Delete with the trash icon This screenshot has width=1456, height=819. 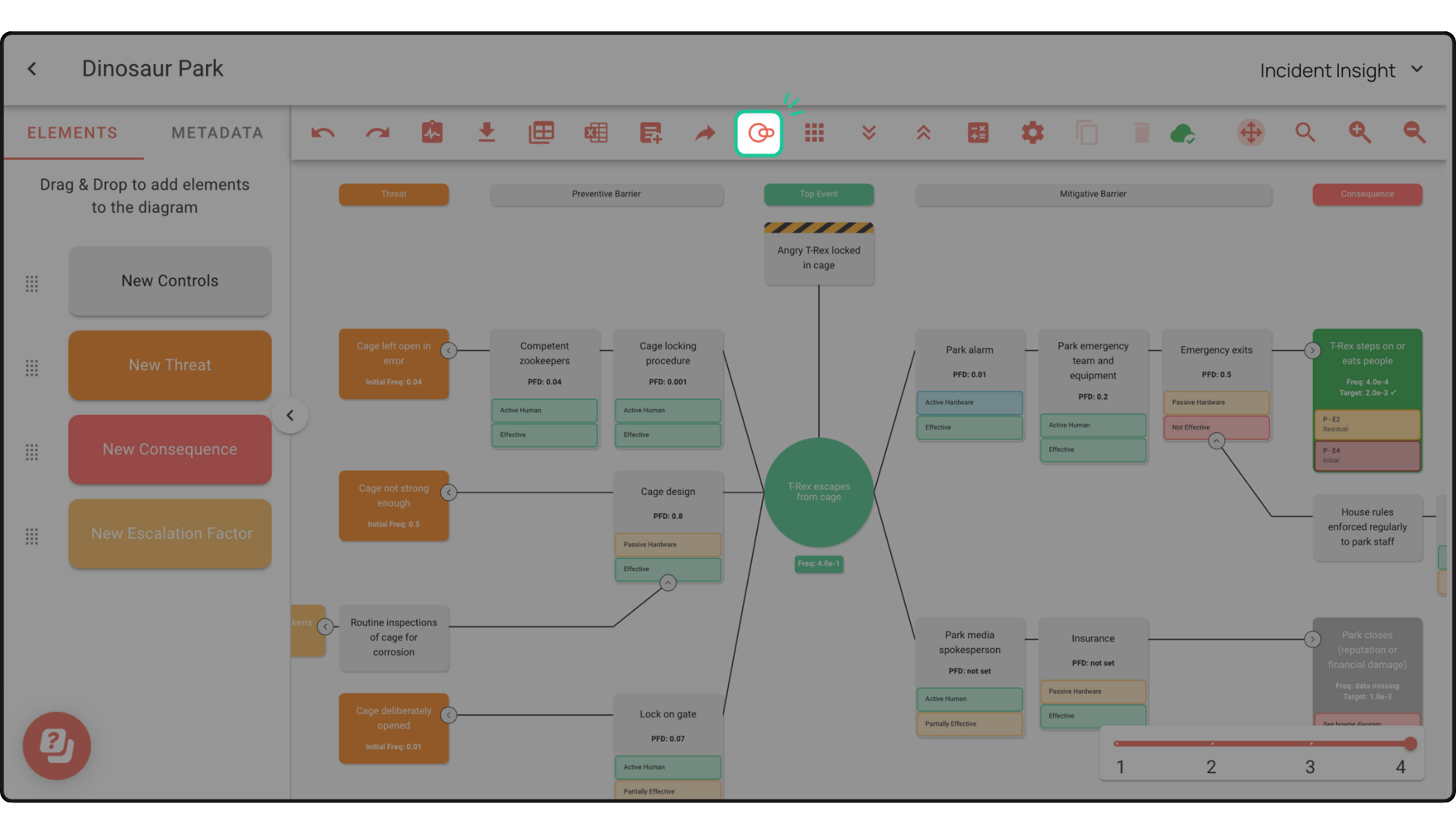(x=1141, y=132)
